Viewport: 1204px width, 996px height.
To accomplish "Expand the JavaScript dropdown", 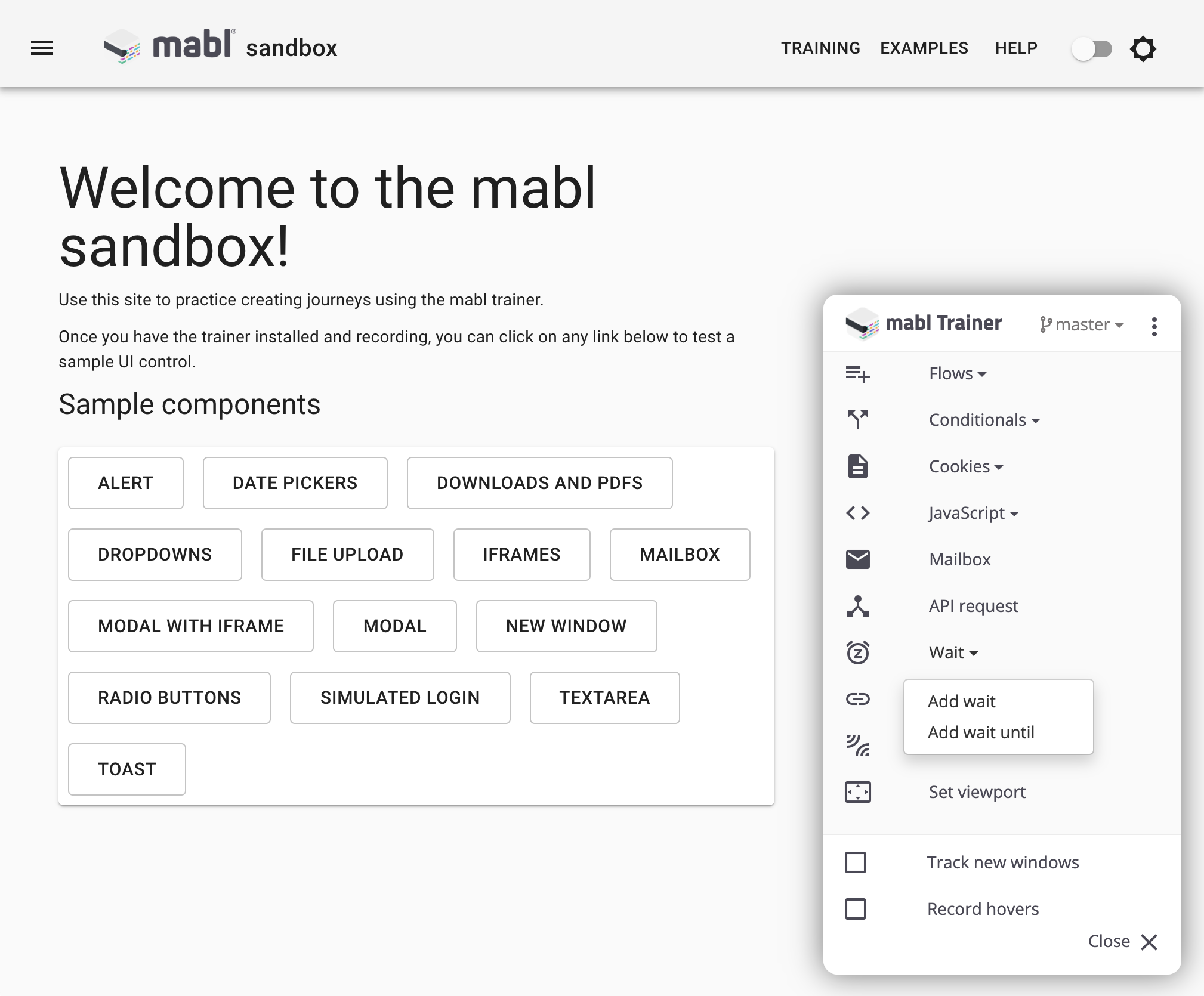I will 974,514.
